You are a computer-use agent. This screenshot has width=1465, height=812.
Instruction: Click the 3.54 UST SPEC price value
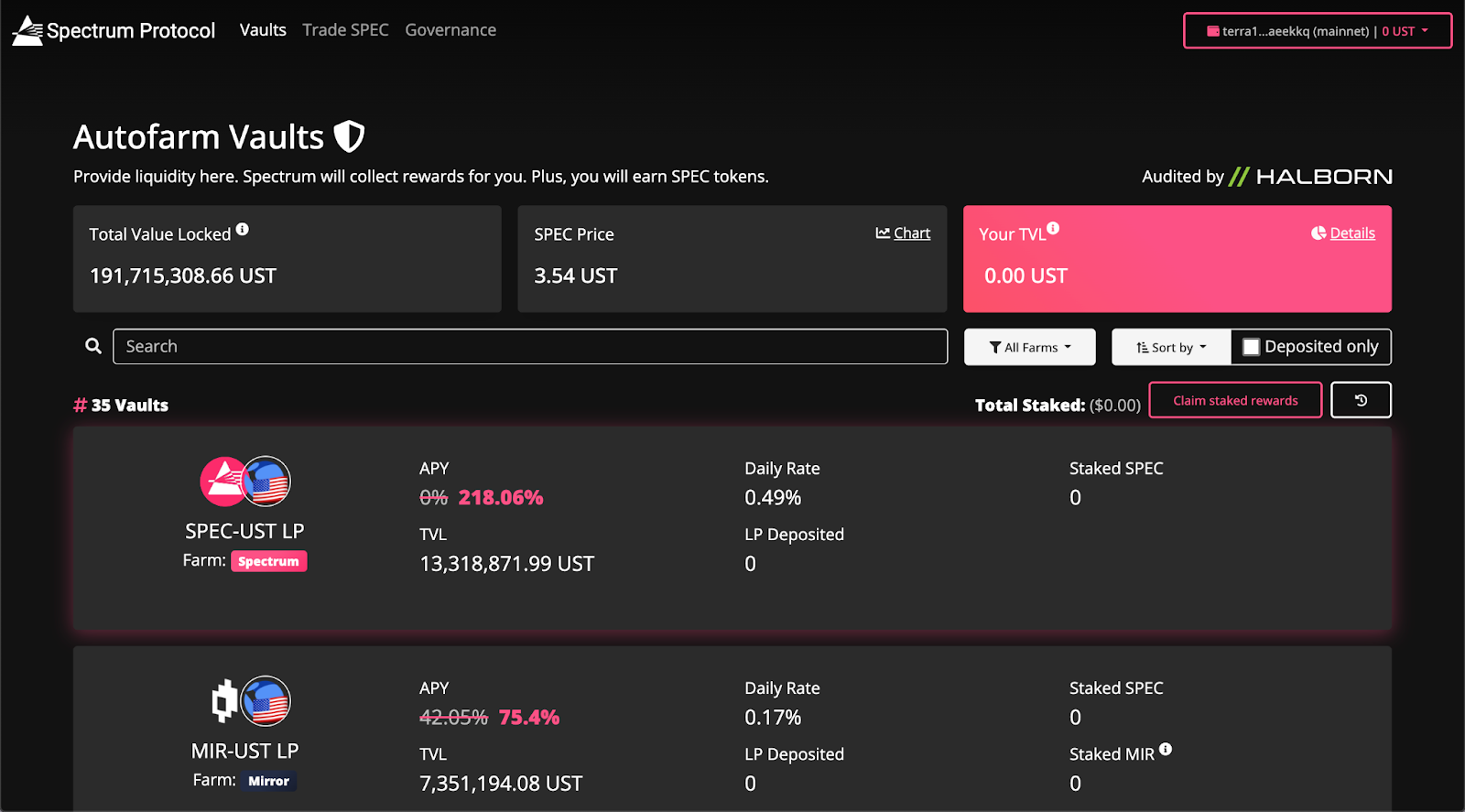pyautogui.click(x=576, y=276)
